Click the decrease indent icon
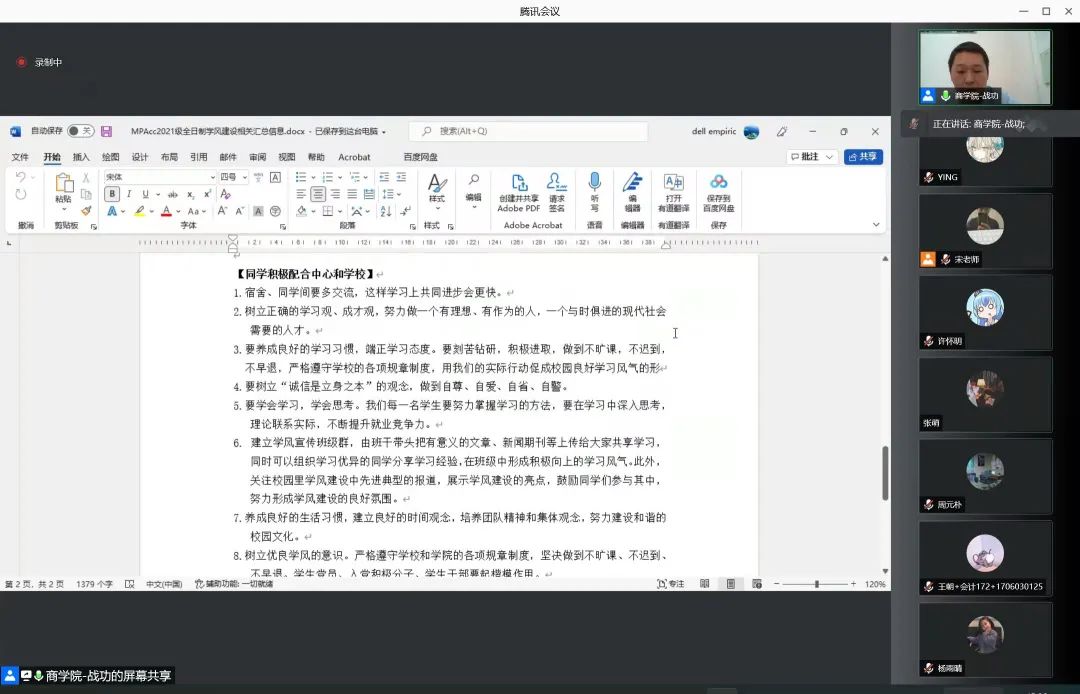 [x=384, y=177]
